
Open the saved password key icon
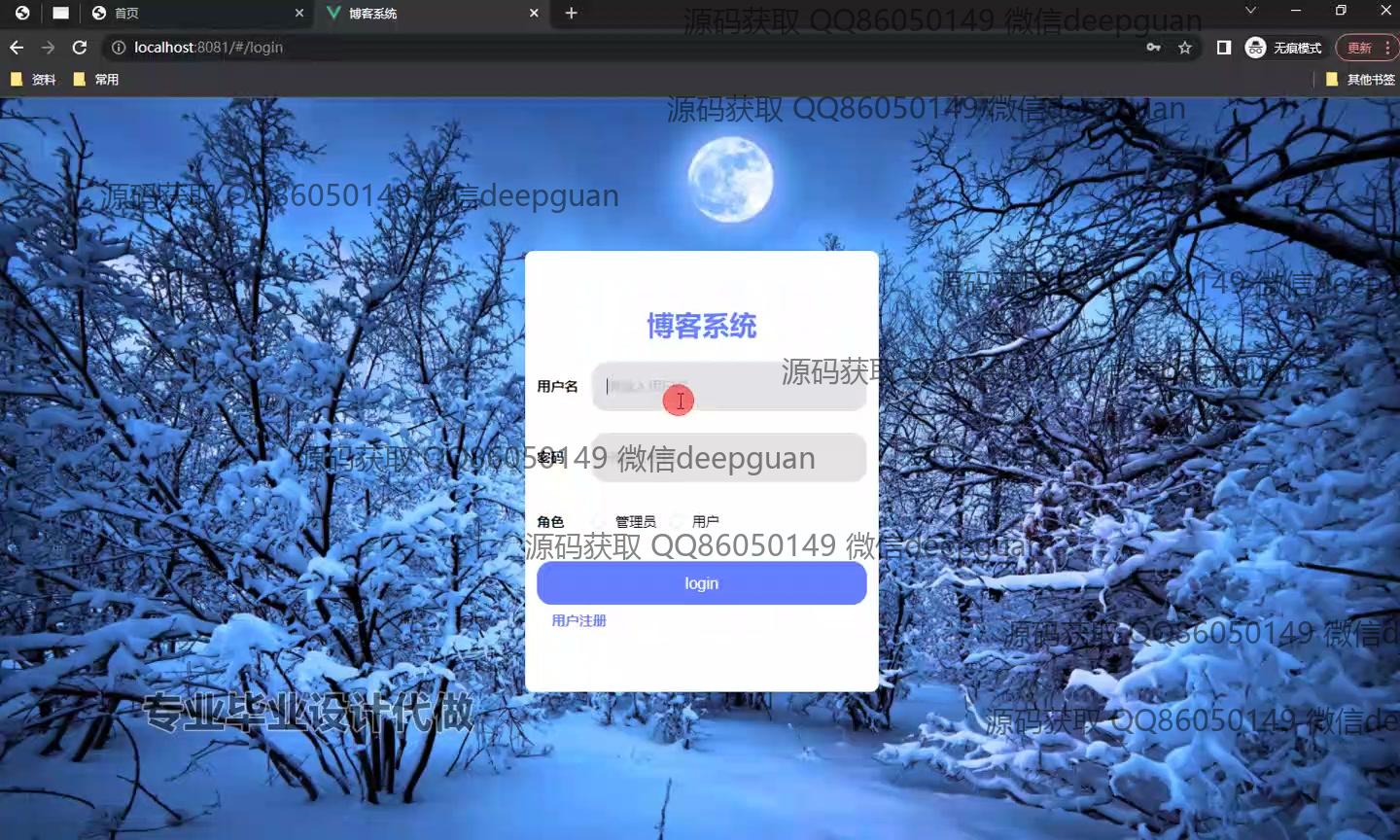point(1153,47)
